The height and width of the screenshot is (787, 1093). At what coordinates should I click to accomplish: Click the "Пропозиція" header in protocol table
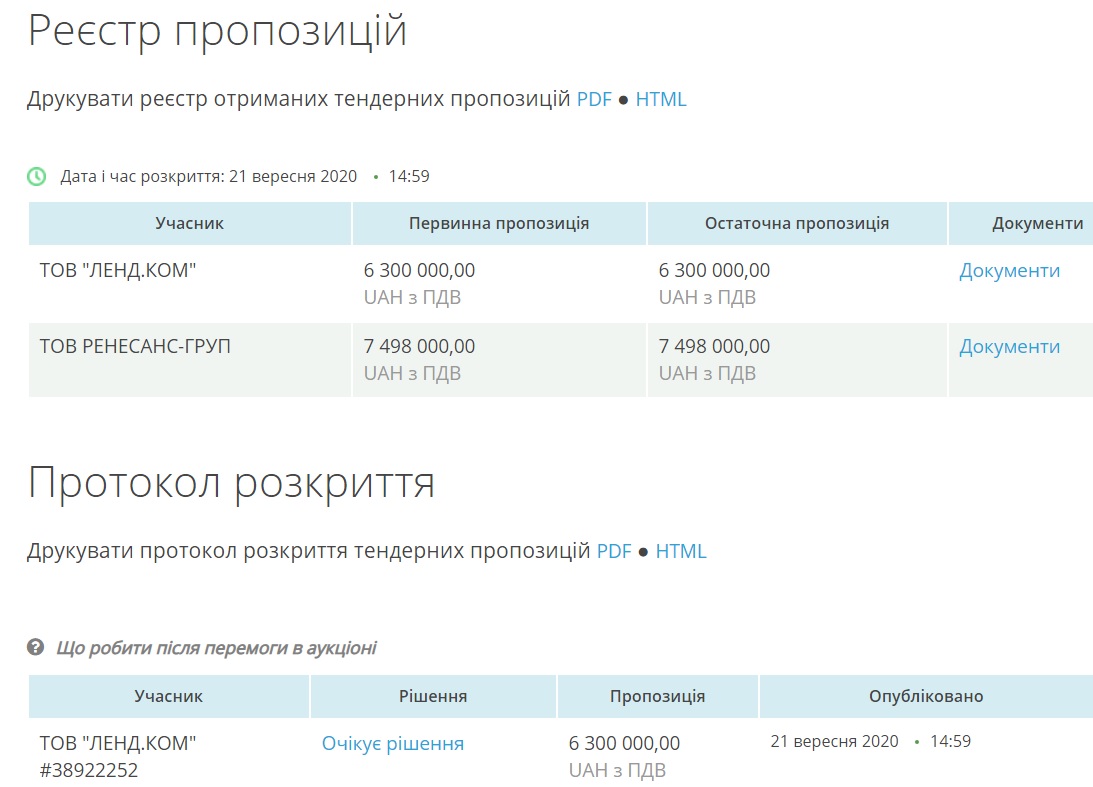pos(657,696)
